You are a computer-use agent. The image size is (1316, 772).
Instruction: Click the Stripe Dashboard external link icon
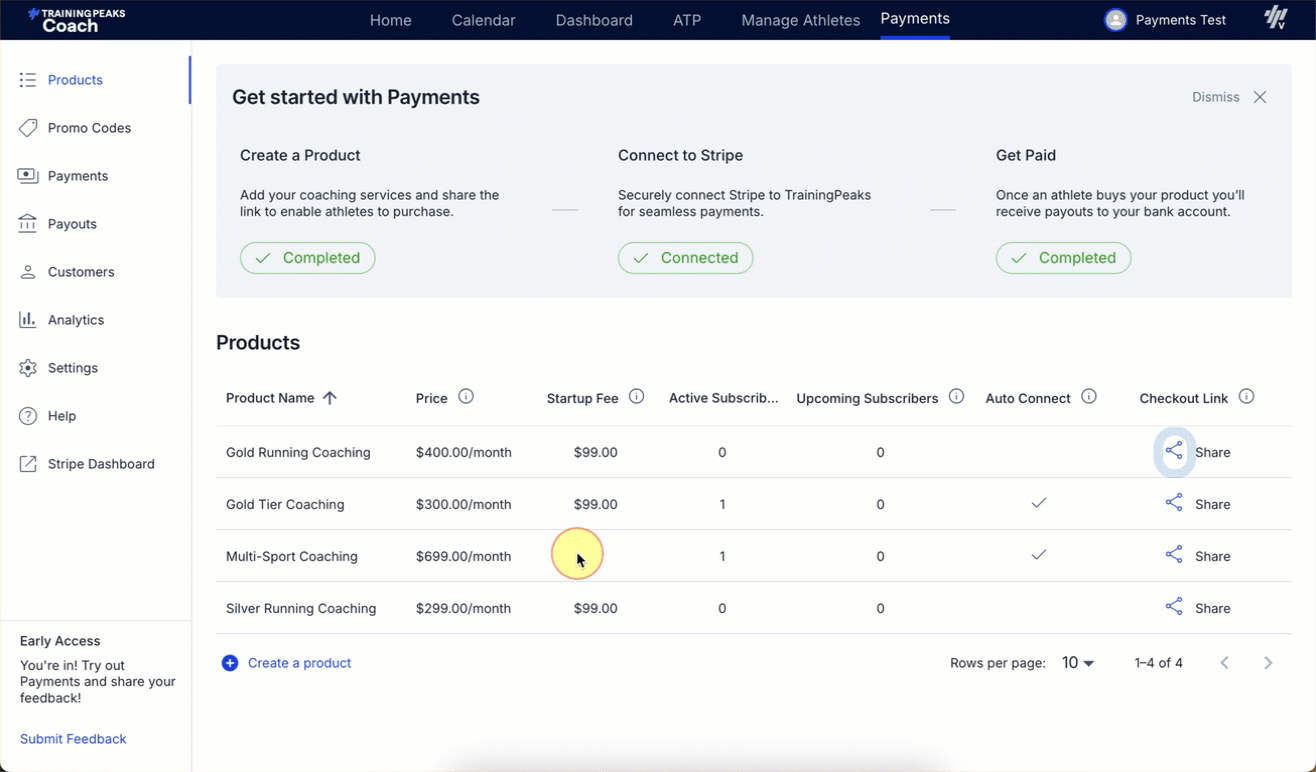click(28, 464)
